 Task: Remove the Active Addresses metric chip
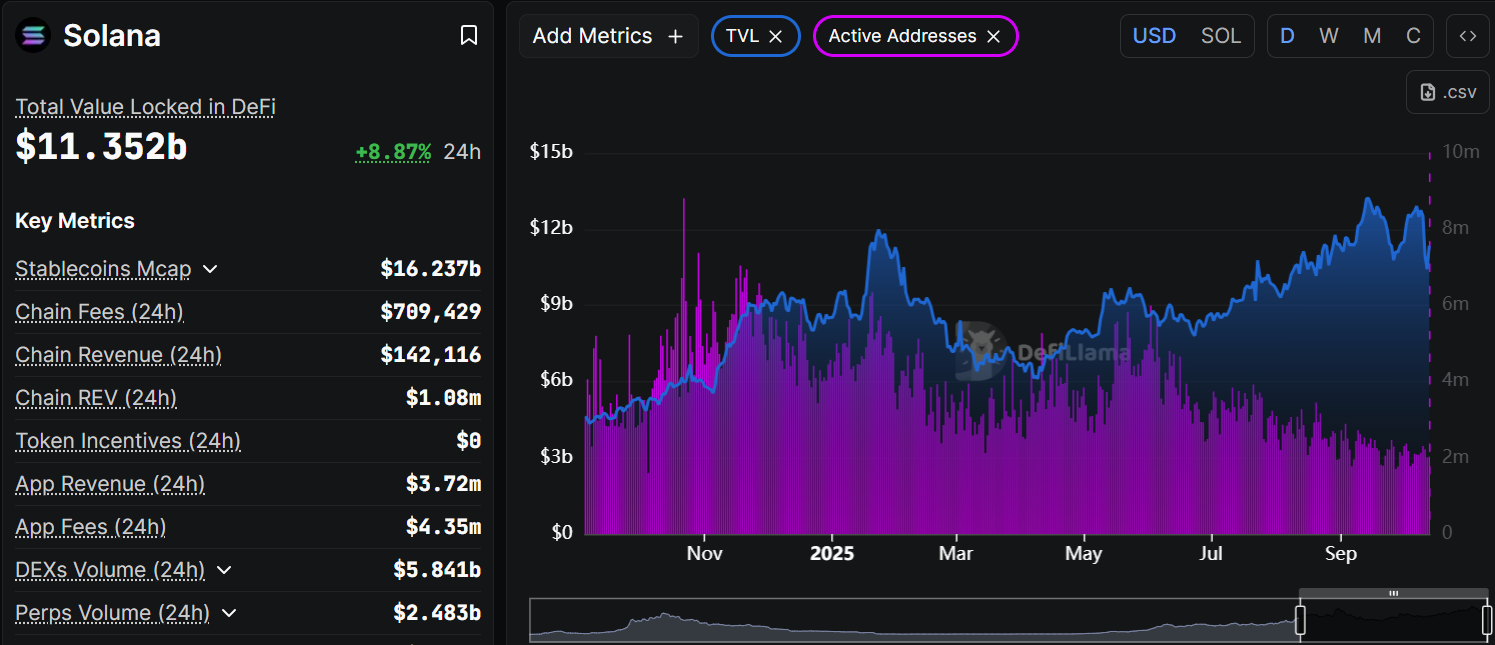click(993, 36)
